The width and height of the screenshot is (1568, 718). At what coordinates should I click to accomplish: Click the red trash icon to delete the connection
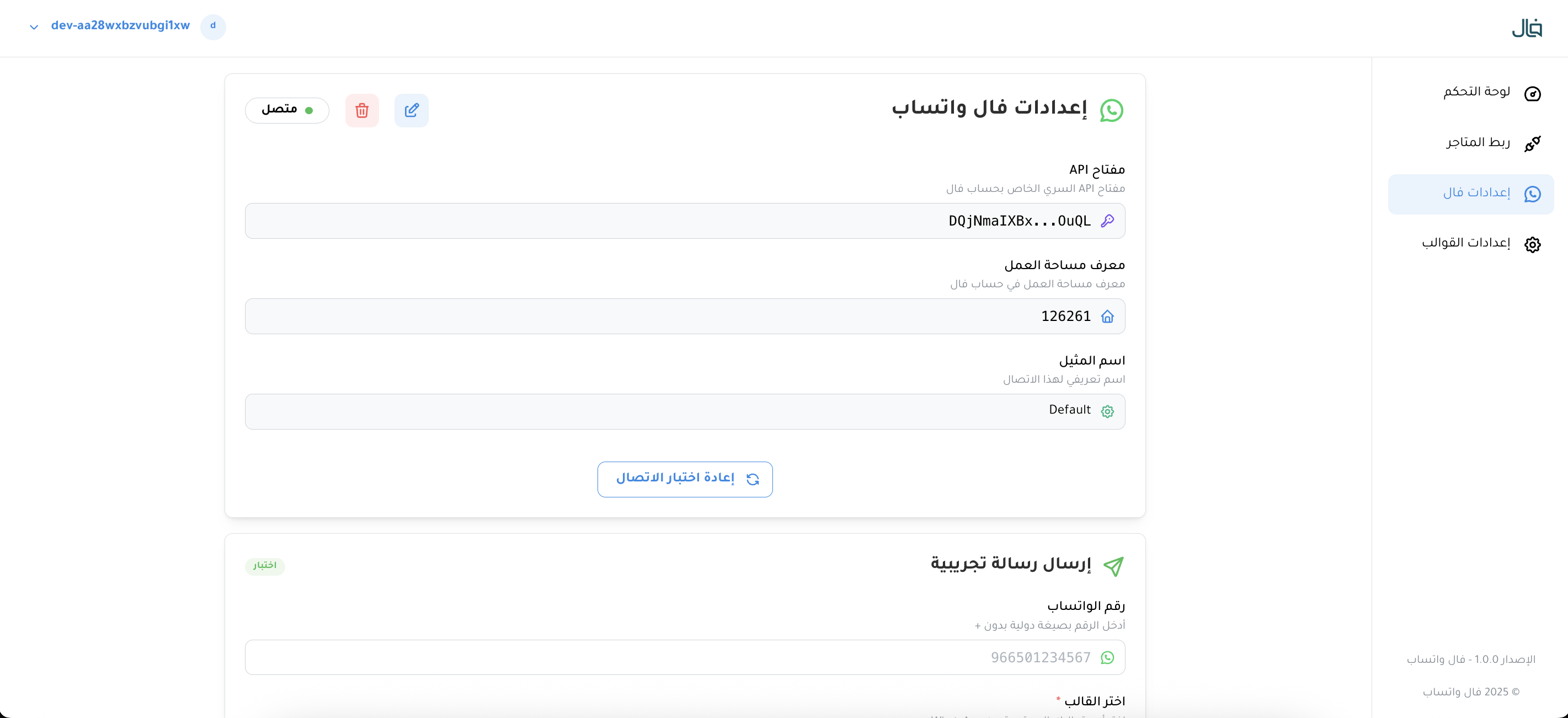[x=361, y=110]
